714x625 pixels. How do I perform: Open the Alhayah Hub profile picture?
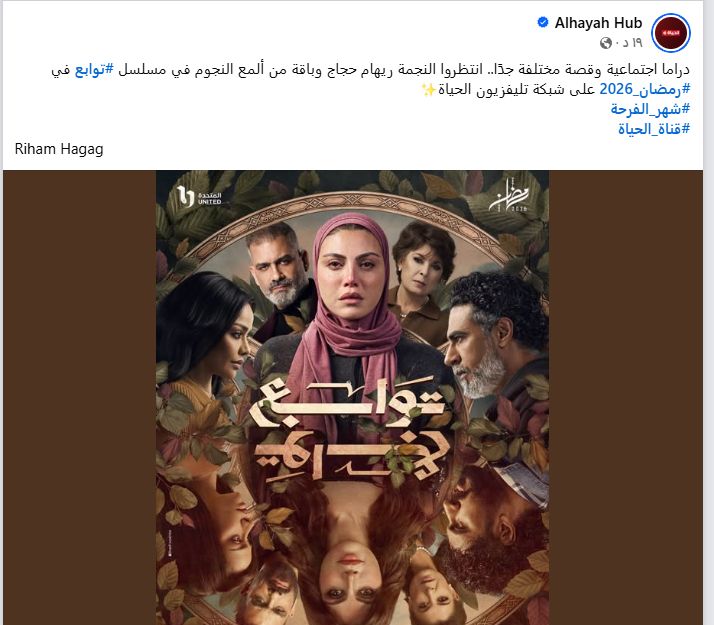pos(671,33)
